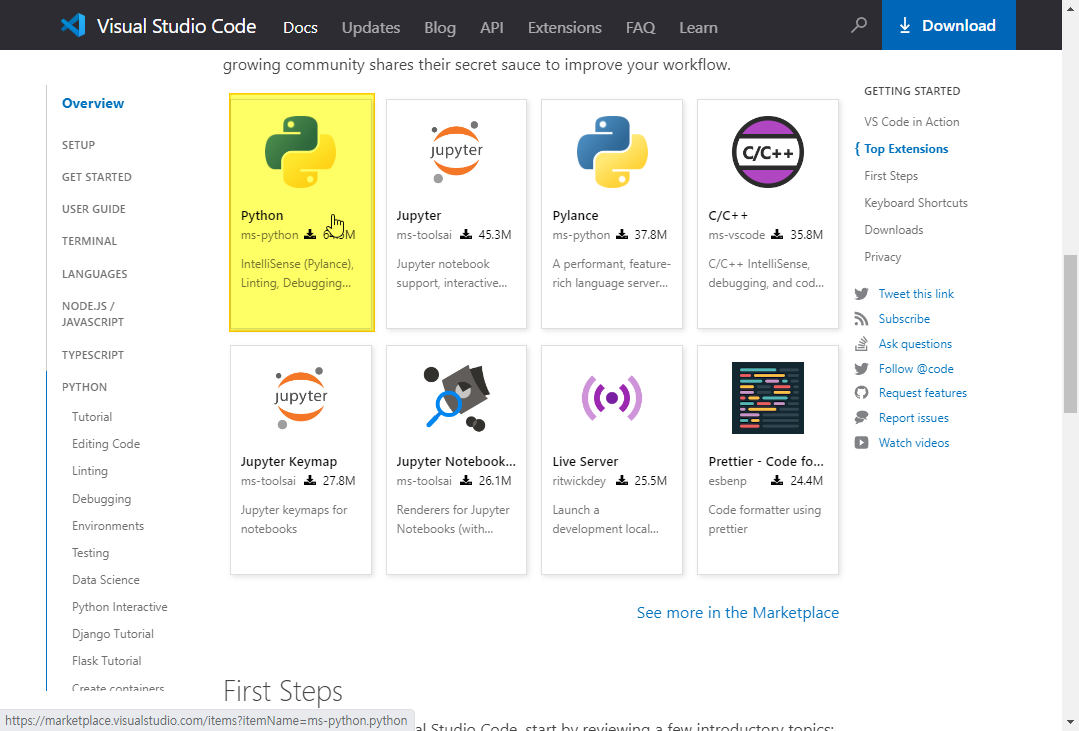Screen dimensions: 1079x731
Task: Click the RSS icon beside Subscribe
Action: 862,319
